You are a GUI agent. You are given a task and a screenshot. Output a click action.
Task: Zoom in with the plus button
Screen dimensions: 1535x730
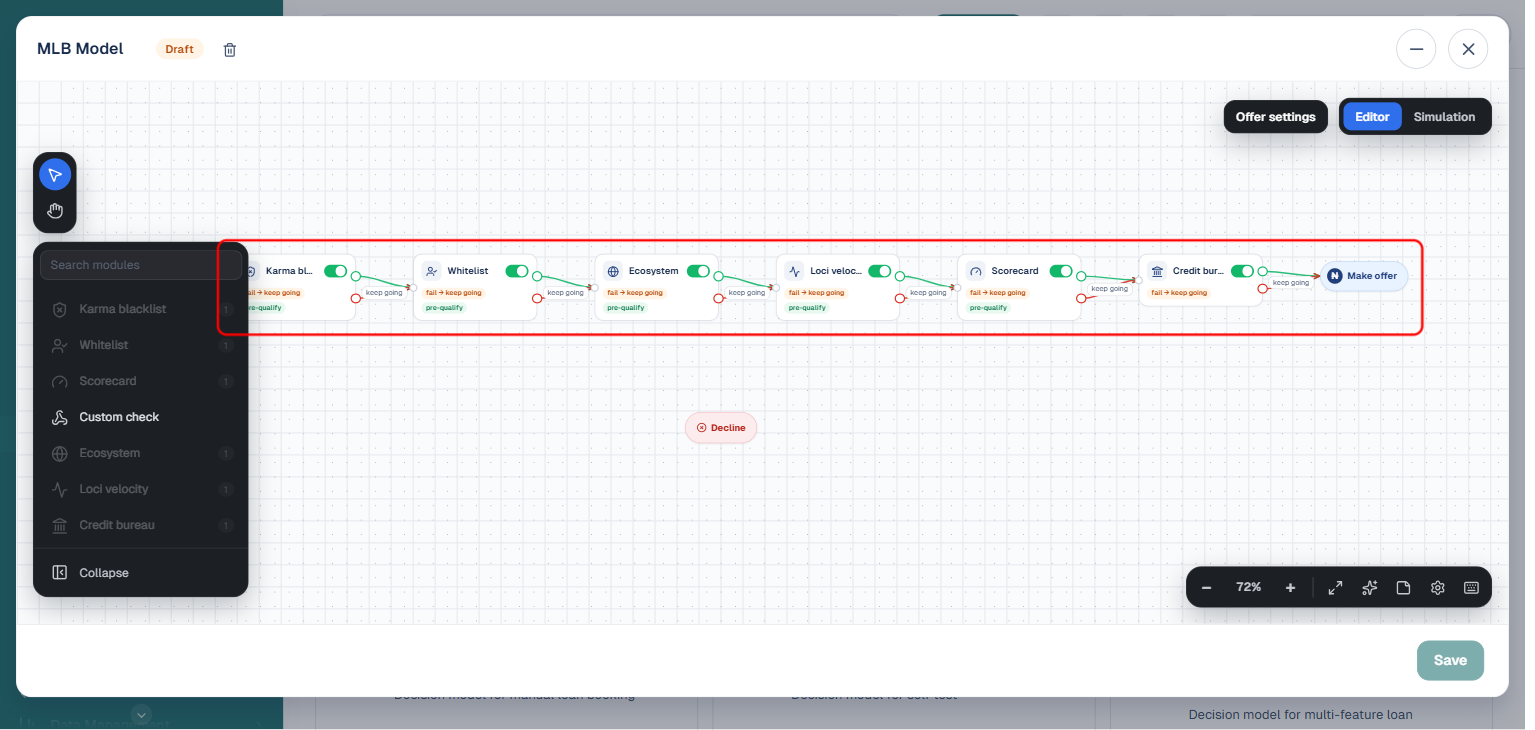[x=1290, y=588]
